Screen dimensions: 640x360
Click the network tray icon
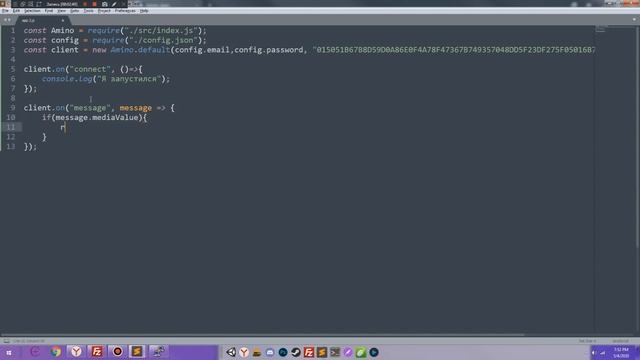603,353
